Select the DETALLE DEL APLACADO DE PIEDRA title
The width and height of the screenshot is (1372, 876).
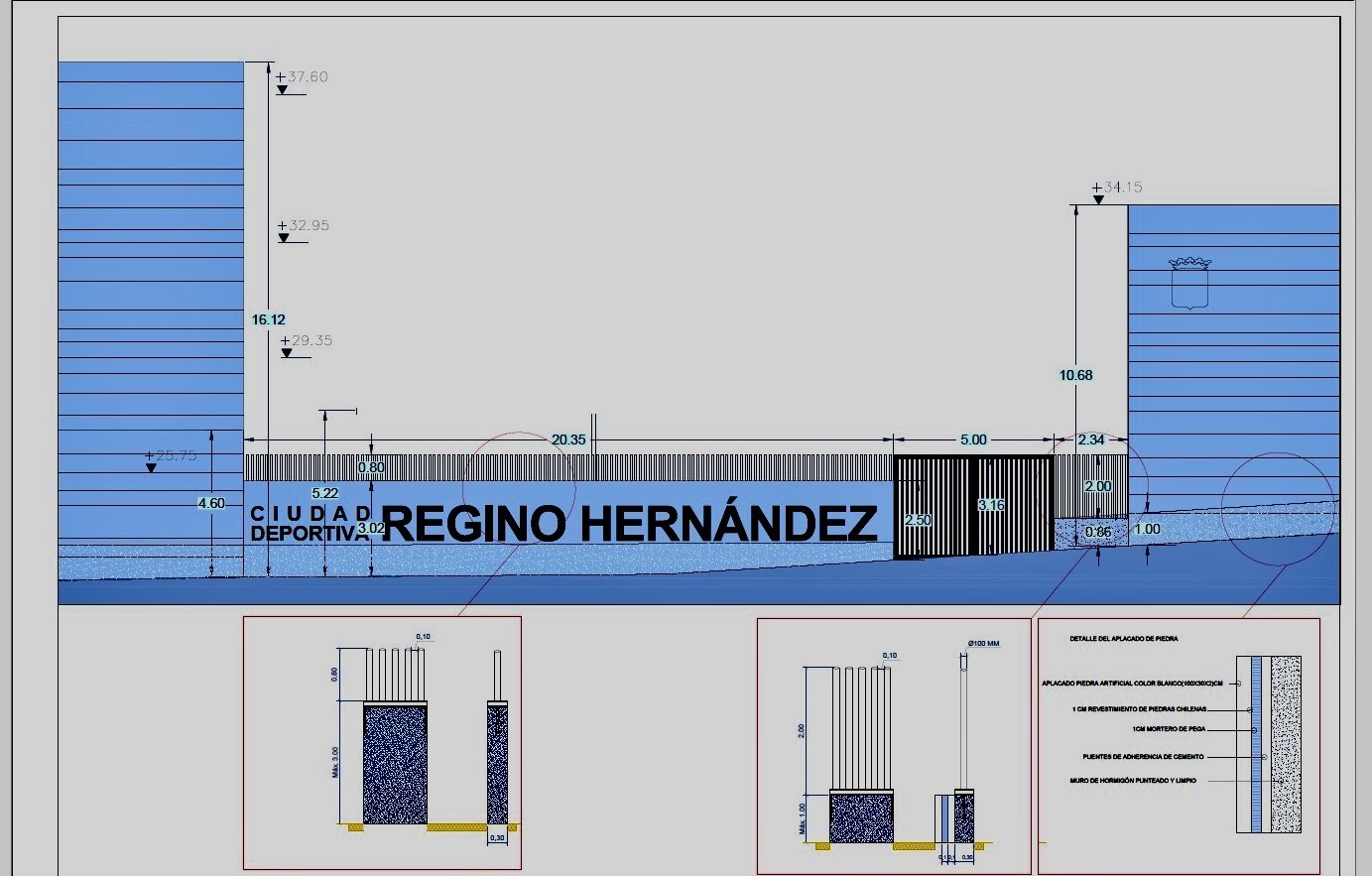click(x=1123, y=639)
